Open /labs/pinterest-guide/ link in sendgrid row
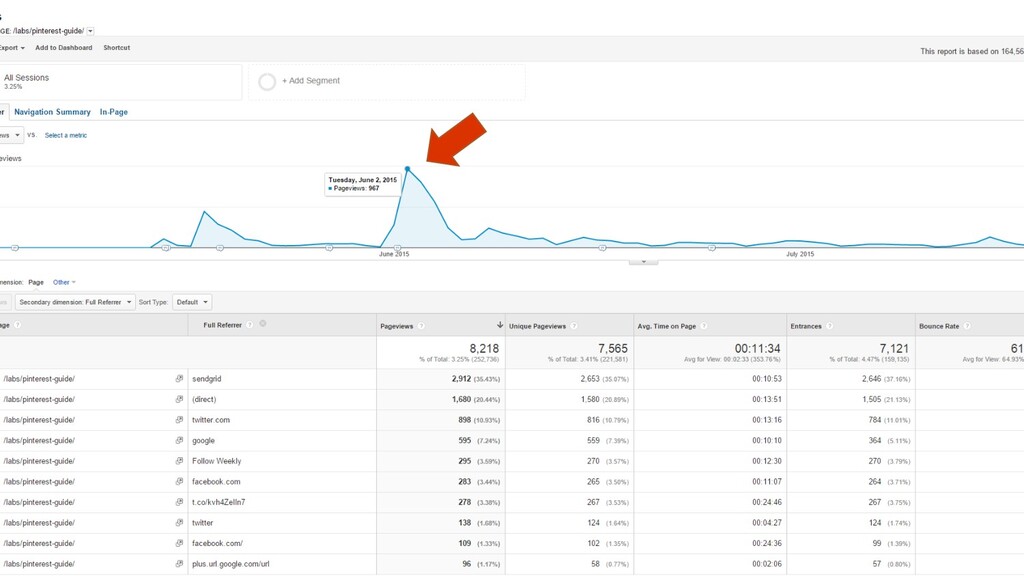The height and width of the screenshot is (576, 1024). click(39, 379)
